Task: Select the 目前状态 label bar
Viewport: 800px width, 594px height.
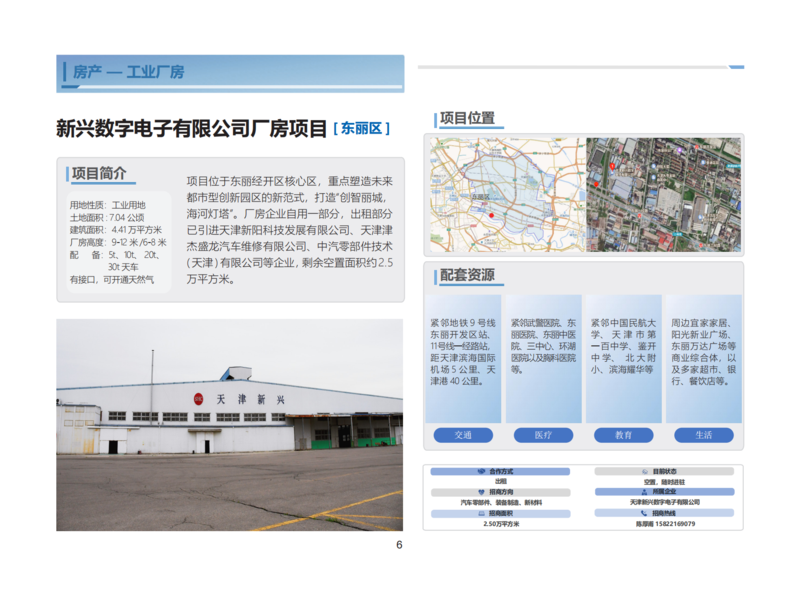Action: pos(664,472)
